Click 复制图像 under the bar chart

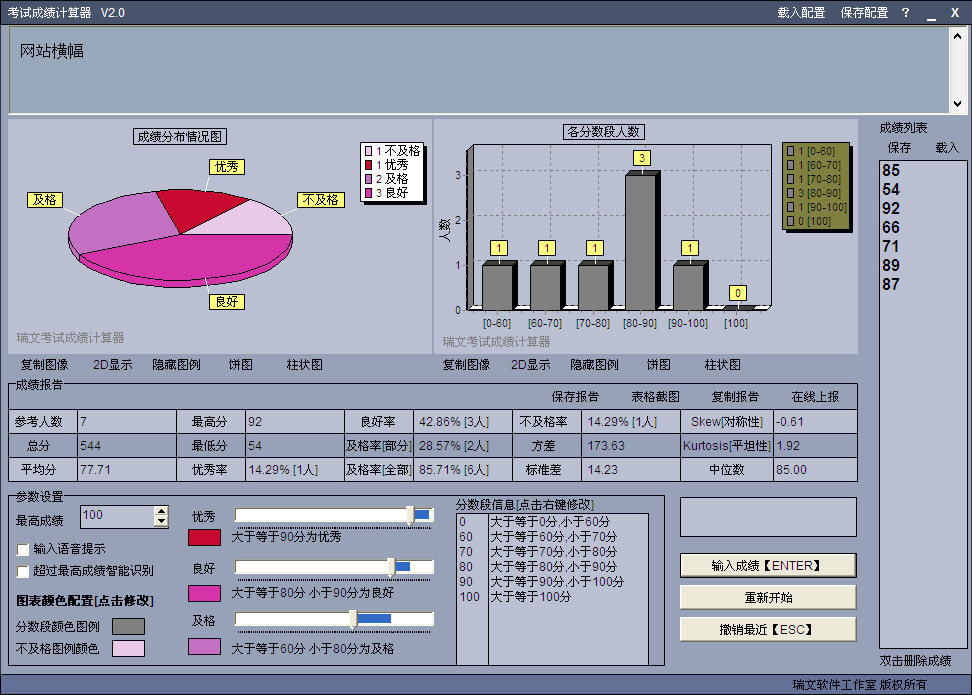pos(466,365)
